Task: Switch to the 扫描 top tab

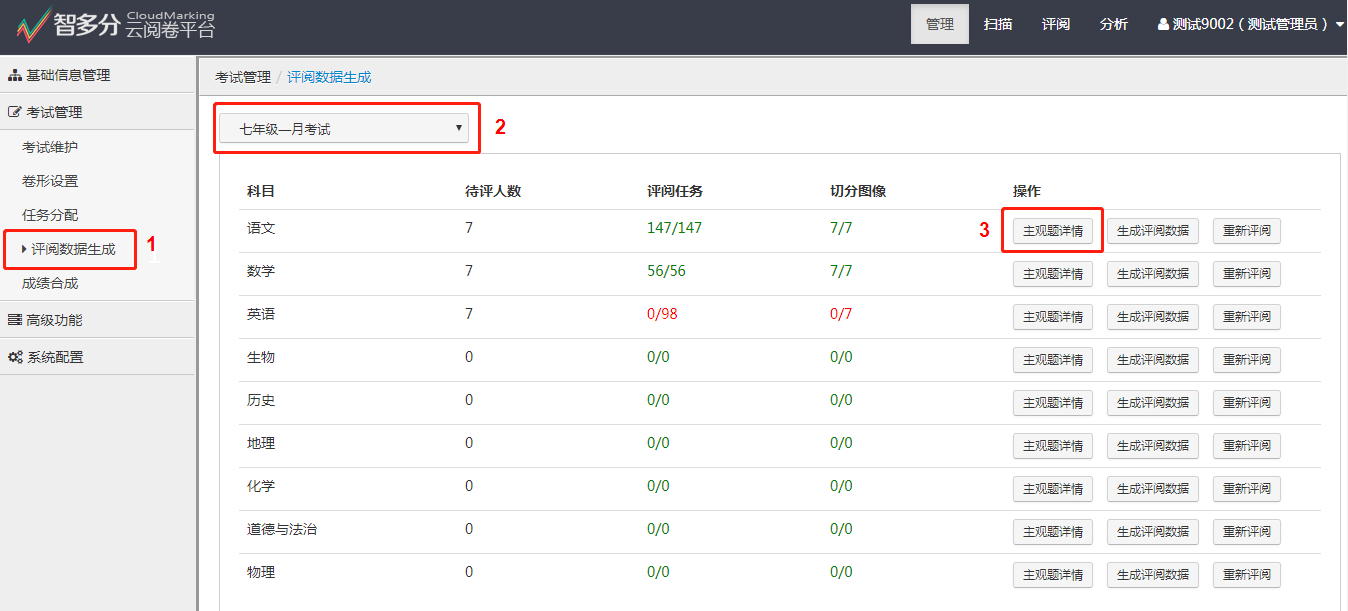Action: [997, 24]
